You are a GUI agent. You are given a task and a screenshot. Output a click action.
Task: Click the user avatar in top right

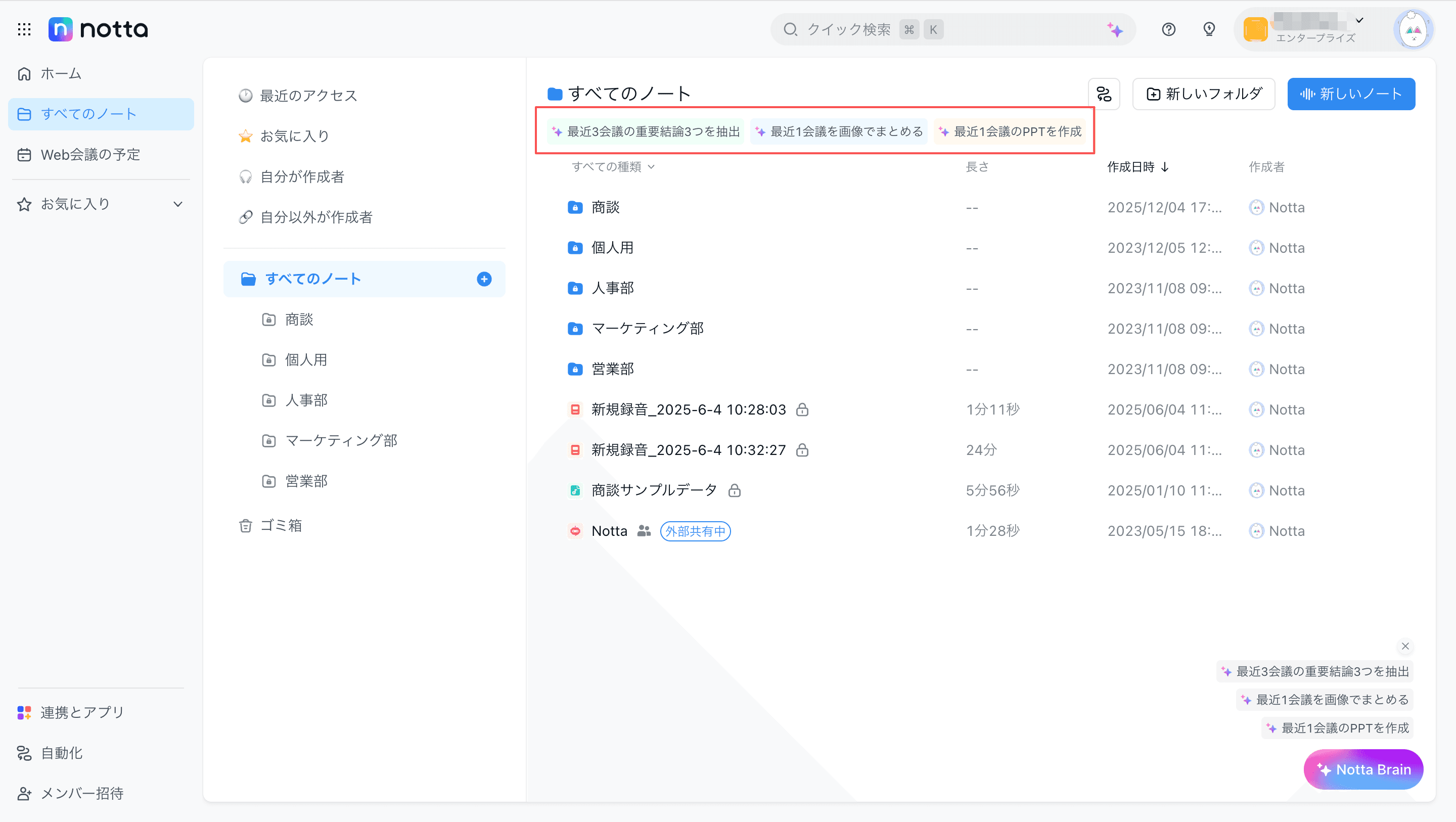(1413, 30)
